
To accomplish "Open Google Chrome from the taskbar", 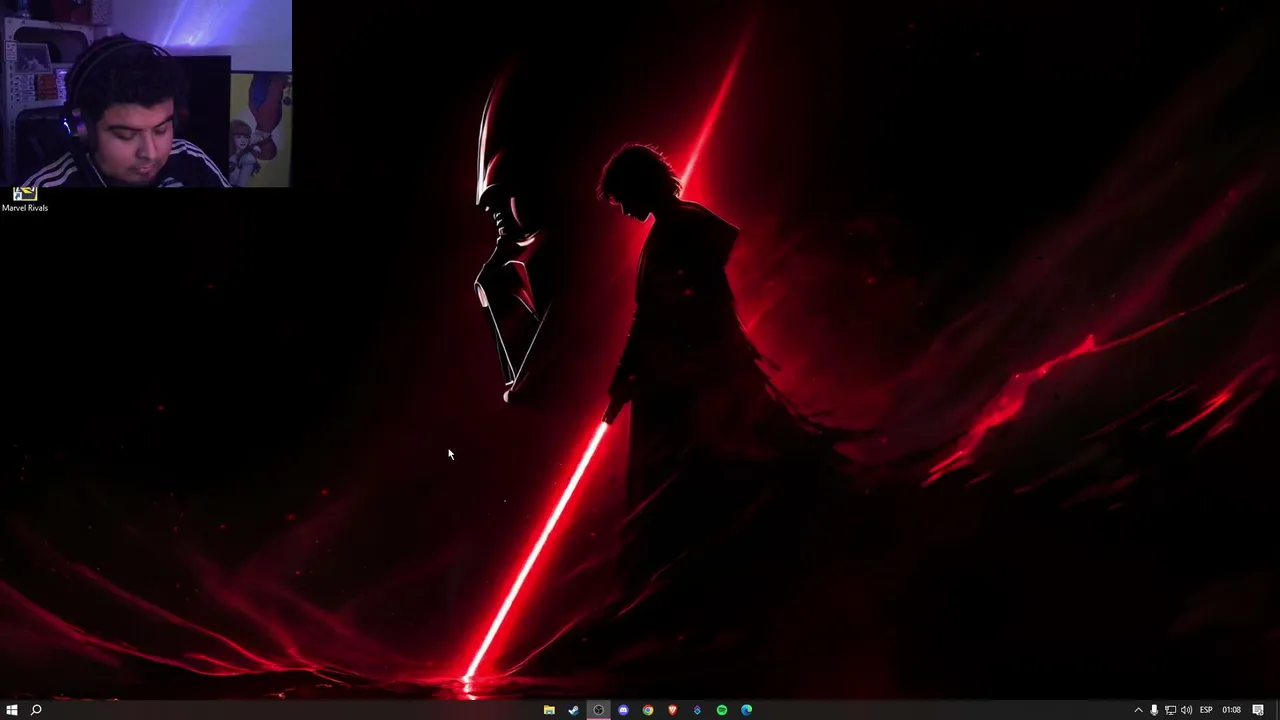I will pyautogui.click(x=648, y=710).
